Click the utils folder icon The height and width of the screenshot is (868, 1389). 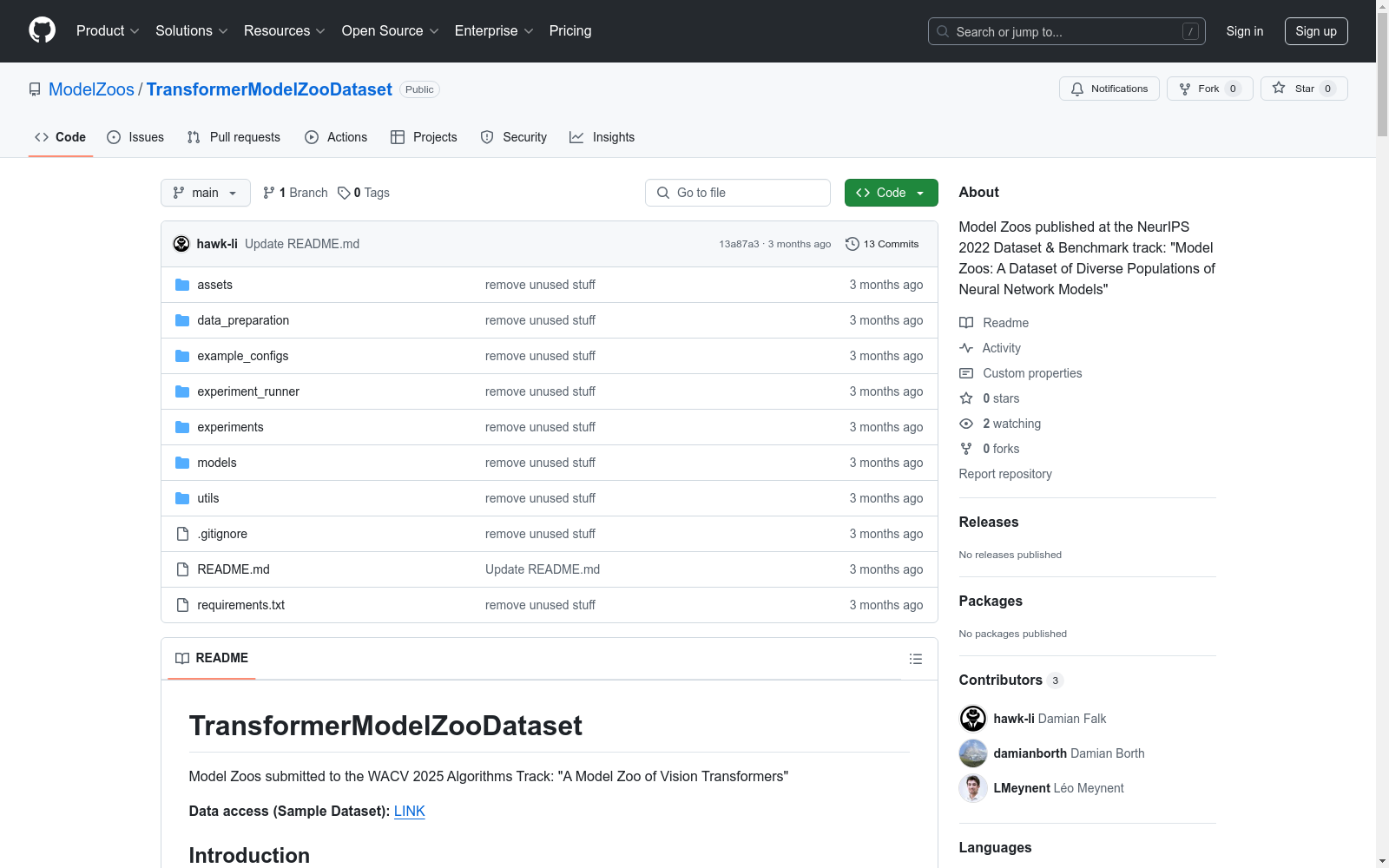tap(182, 498)
